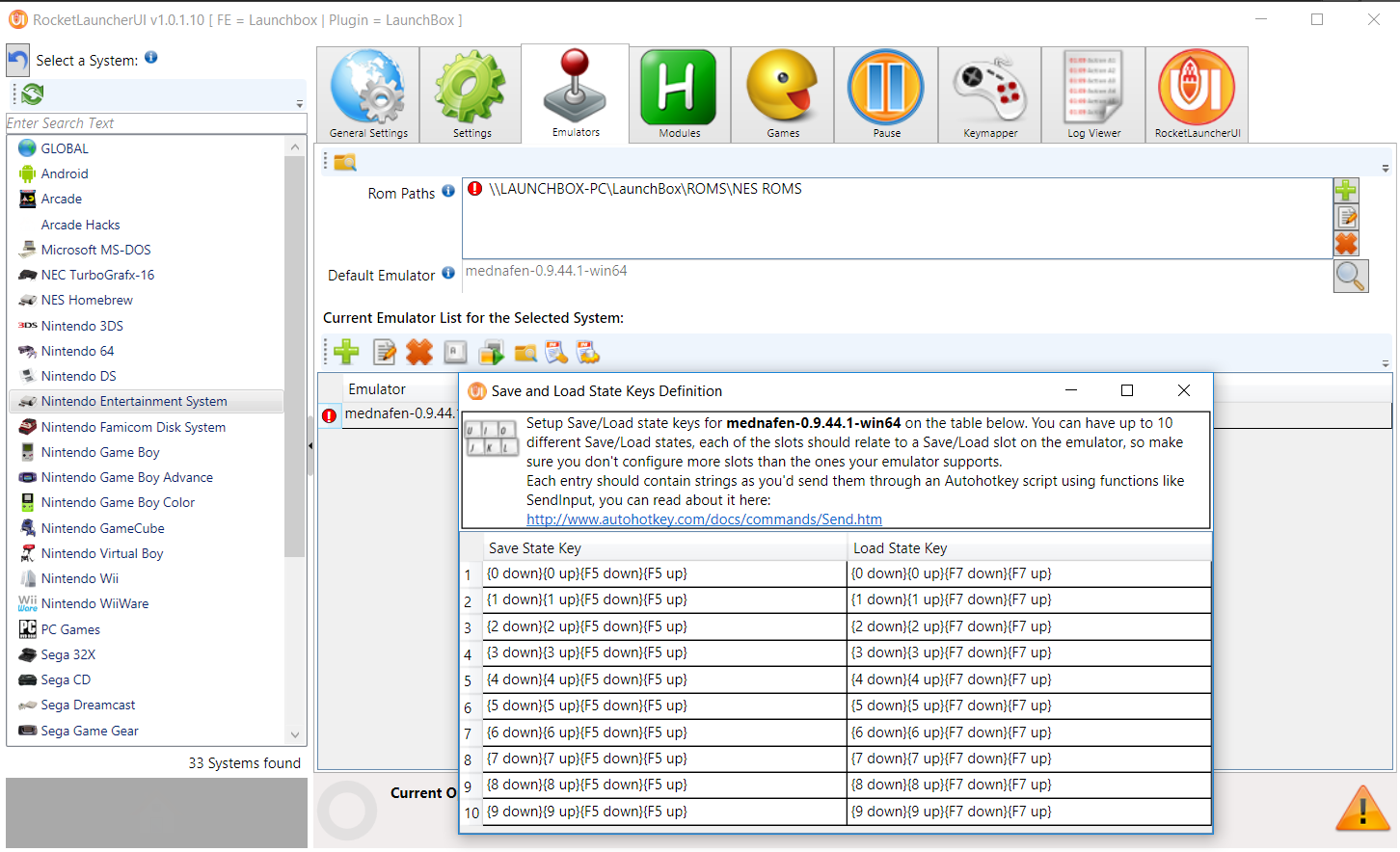Remove emulator with the orange X
Viewport: 1400px width, 852px height.
419,352
